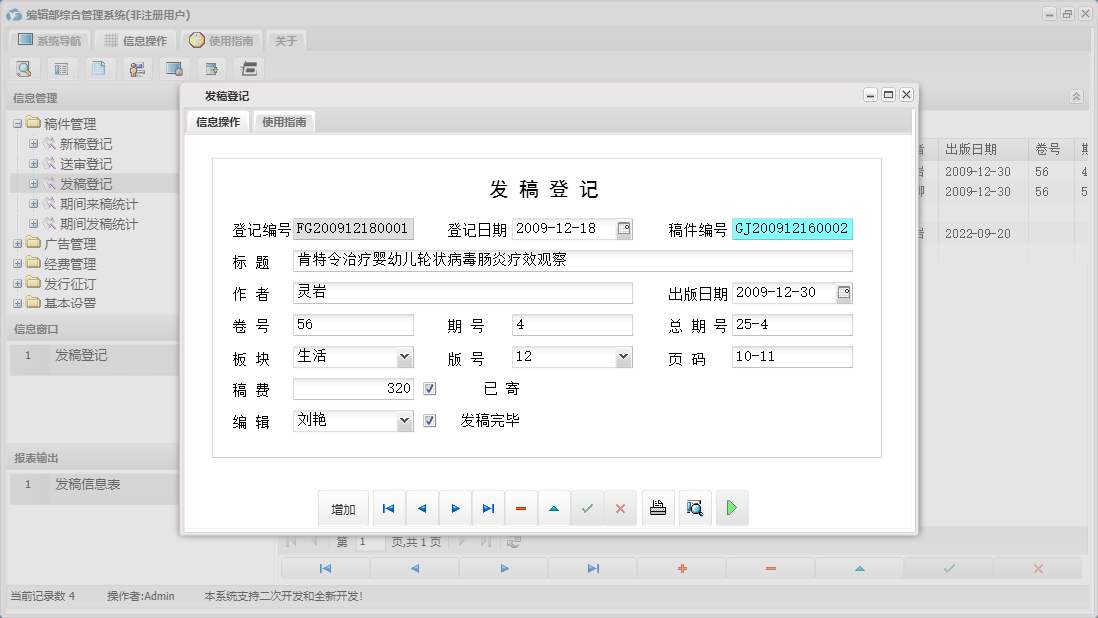Click the first-record navigation icon
Image resolution: width=1098 pixels, height=618 pixels.
point(388,508)
